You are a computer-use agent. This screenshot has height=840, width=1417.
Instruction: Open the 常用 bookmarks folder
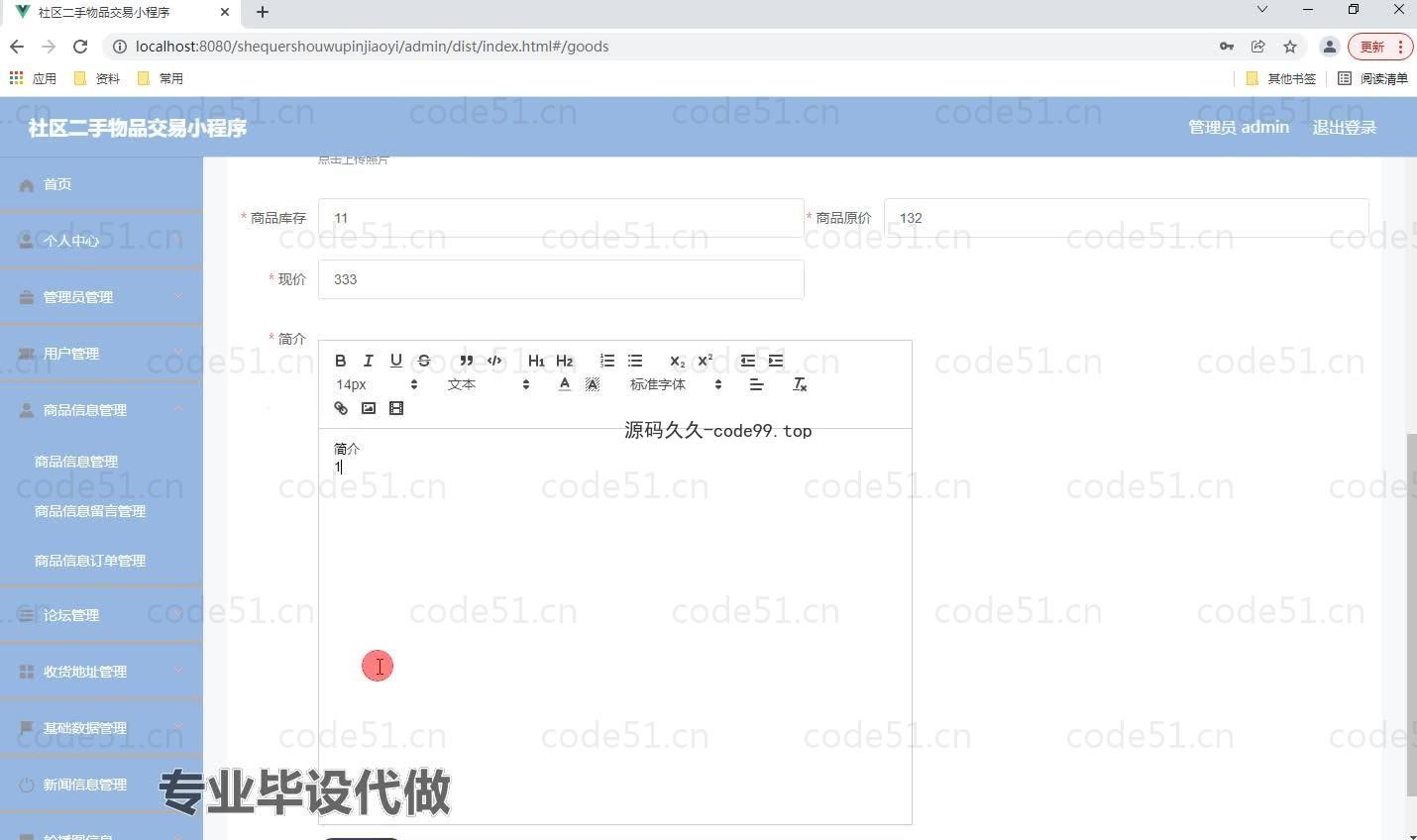tap(161, 78)
